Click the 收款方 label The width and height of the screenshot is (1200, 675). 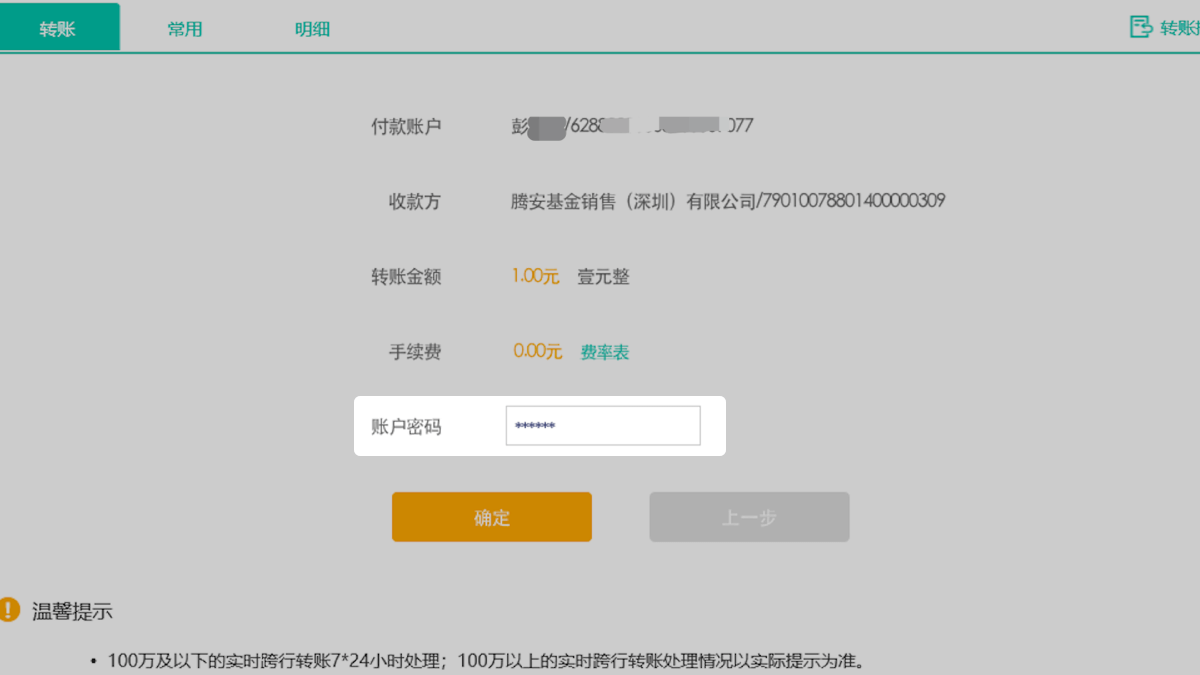[x=414, y=202]
